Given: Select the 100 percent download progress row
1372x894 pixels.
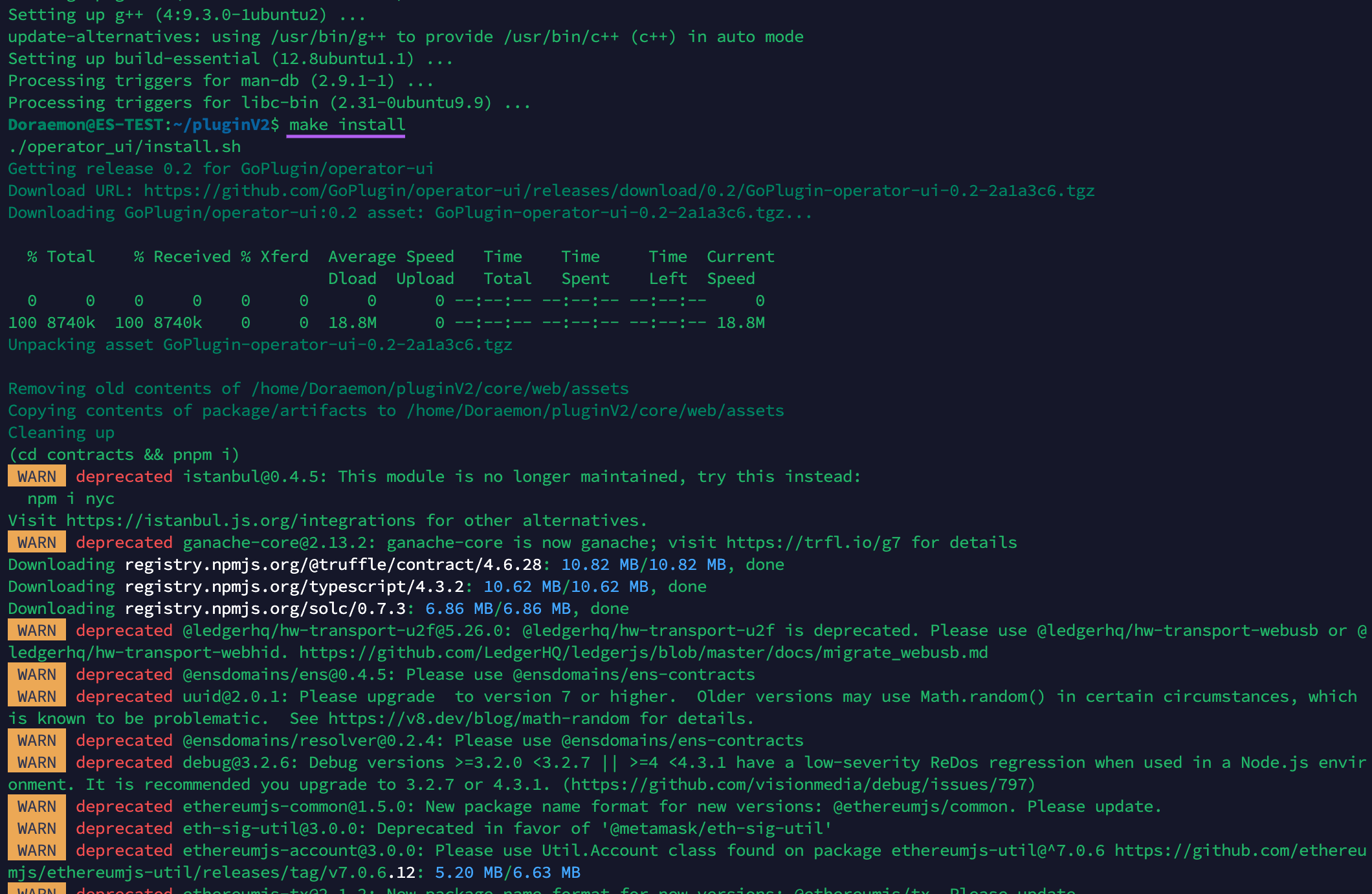Looking at the screenshot, I should [388, 322].
